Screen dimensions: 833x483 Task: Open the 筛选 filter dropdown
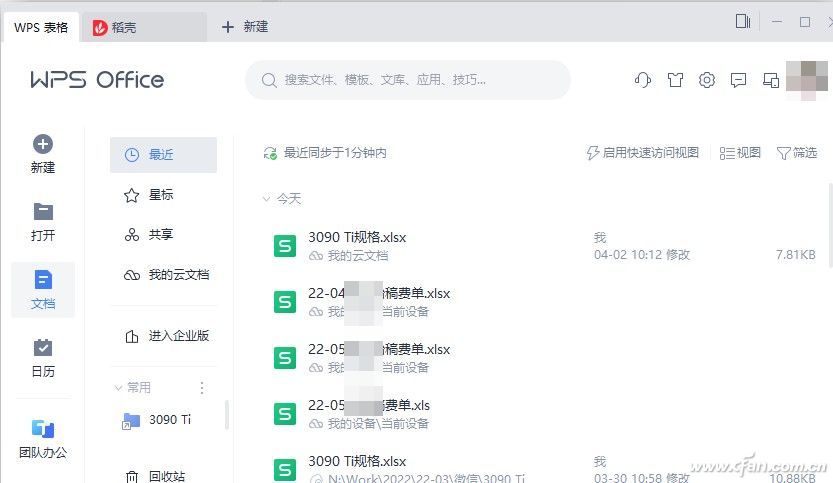pos(796,153)
